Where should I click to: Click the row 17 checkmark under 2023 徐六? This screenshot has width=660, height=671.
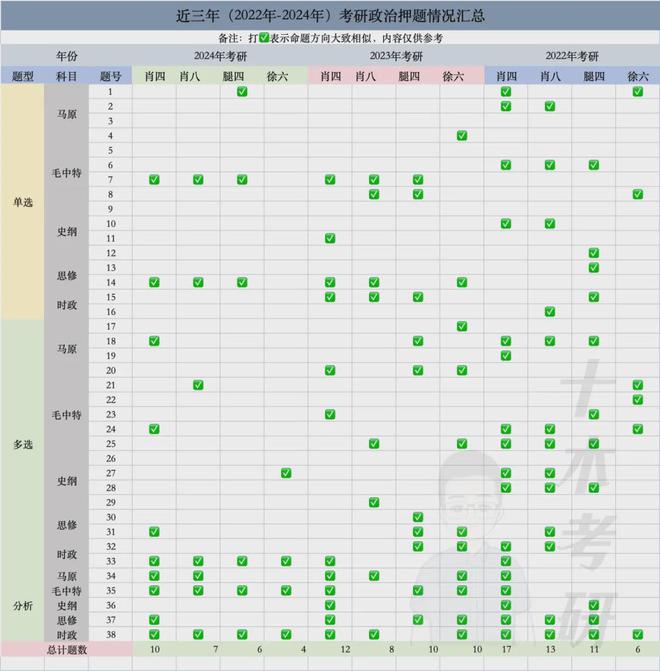461,326
